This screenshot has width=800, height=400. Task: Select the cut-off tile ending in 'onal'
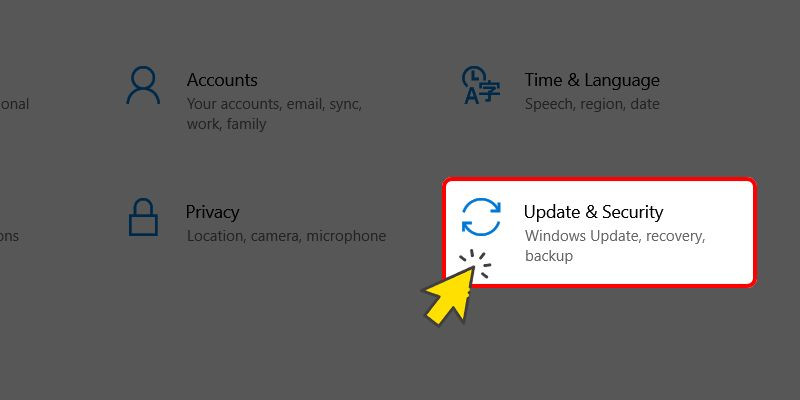pyautogui.click(x=14, y=104)
